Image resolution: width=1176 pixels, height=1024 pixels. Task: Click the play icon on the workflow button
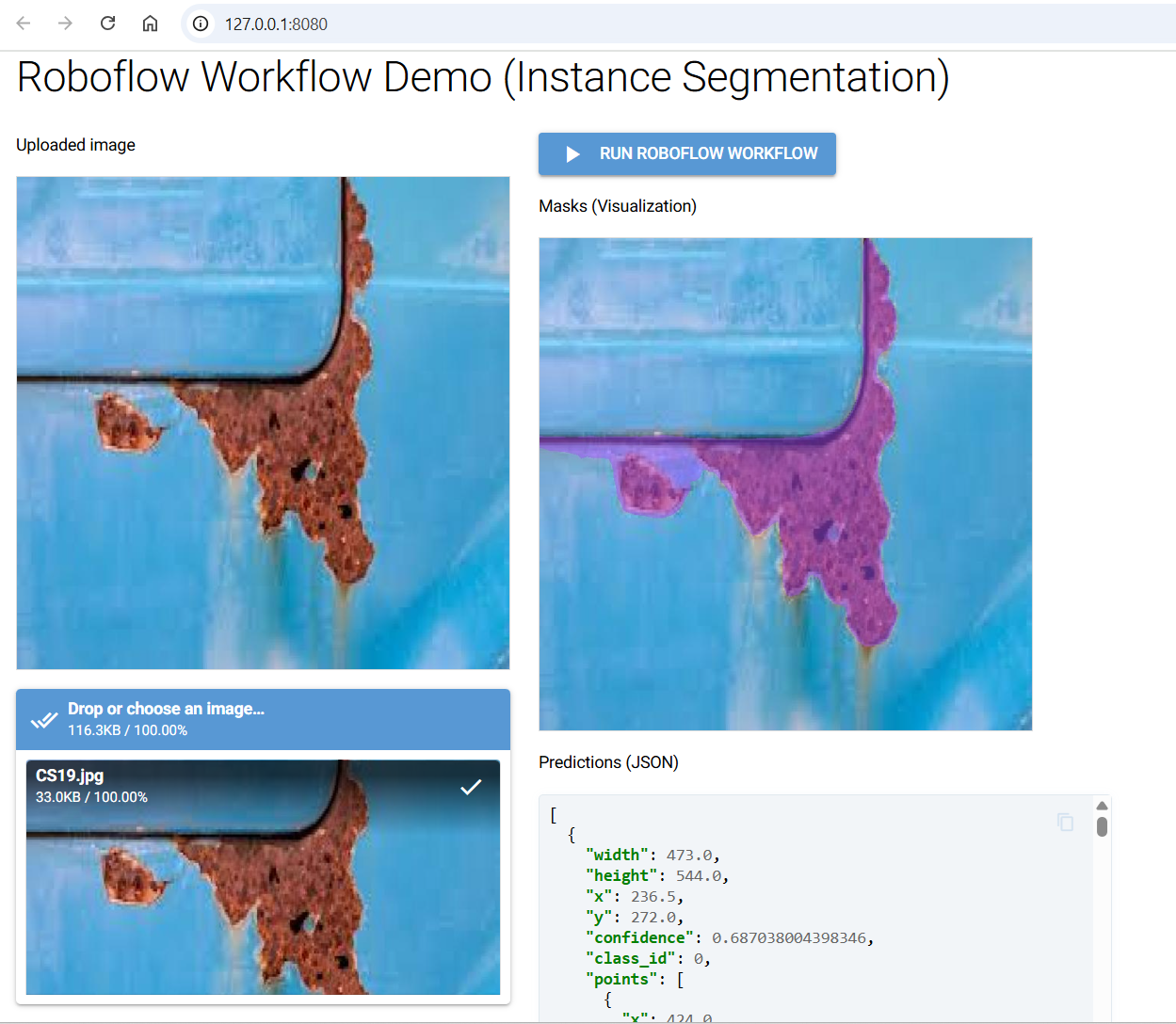(x=573, y=153)
